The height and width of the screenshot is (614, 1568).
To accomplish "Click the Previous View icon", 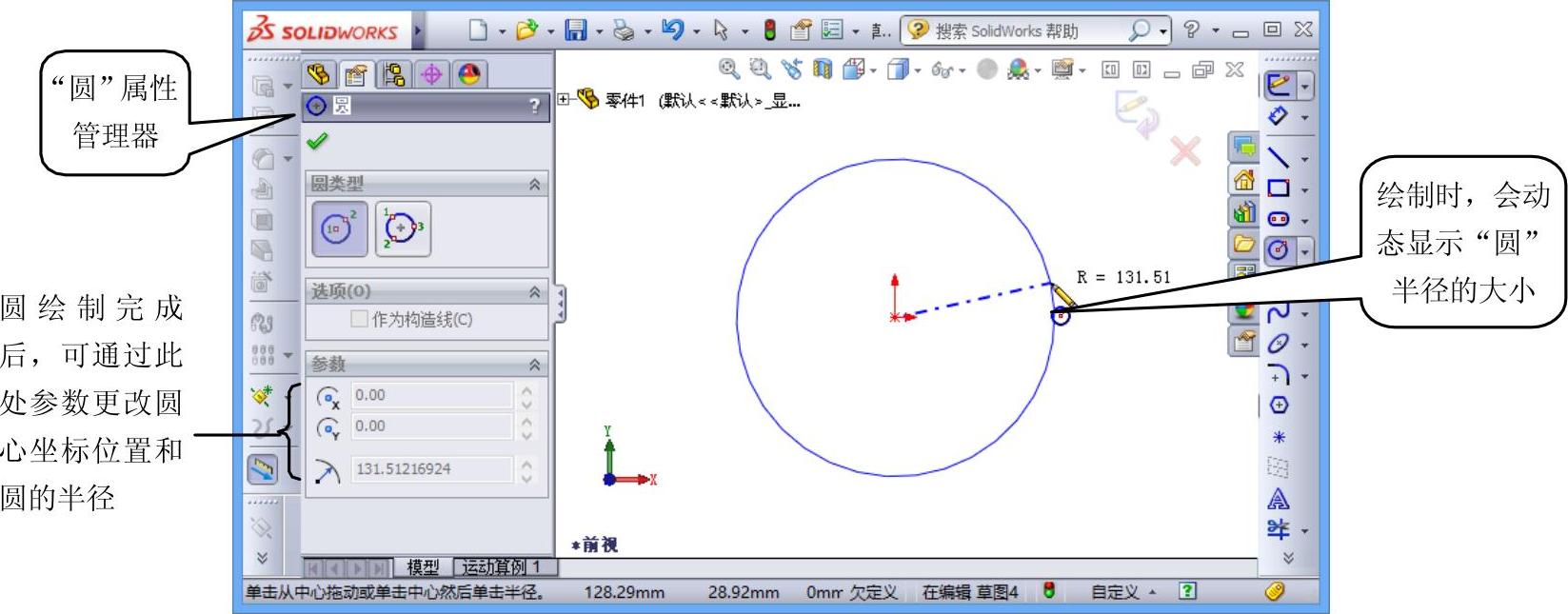I will [x=792, y=69].
